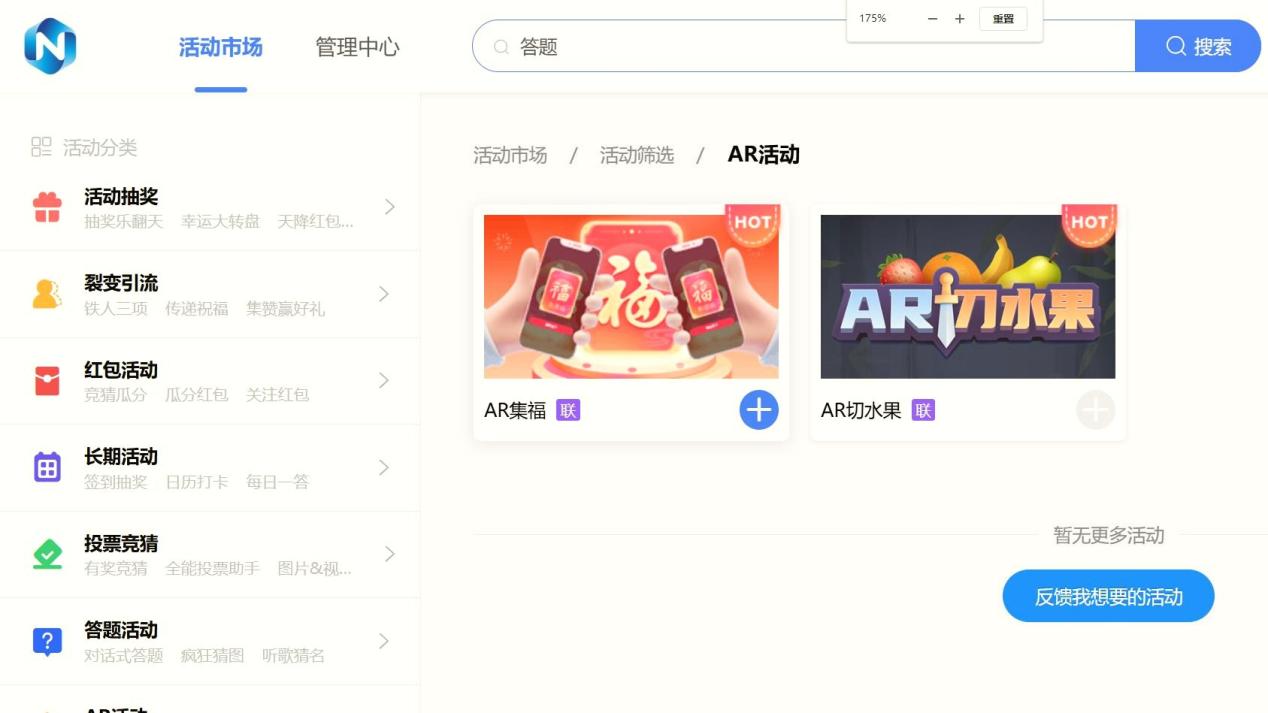Click the 重置 zoom reset button

pos(1003,19)
